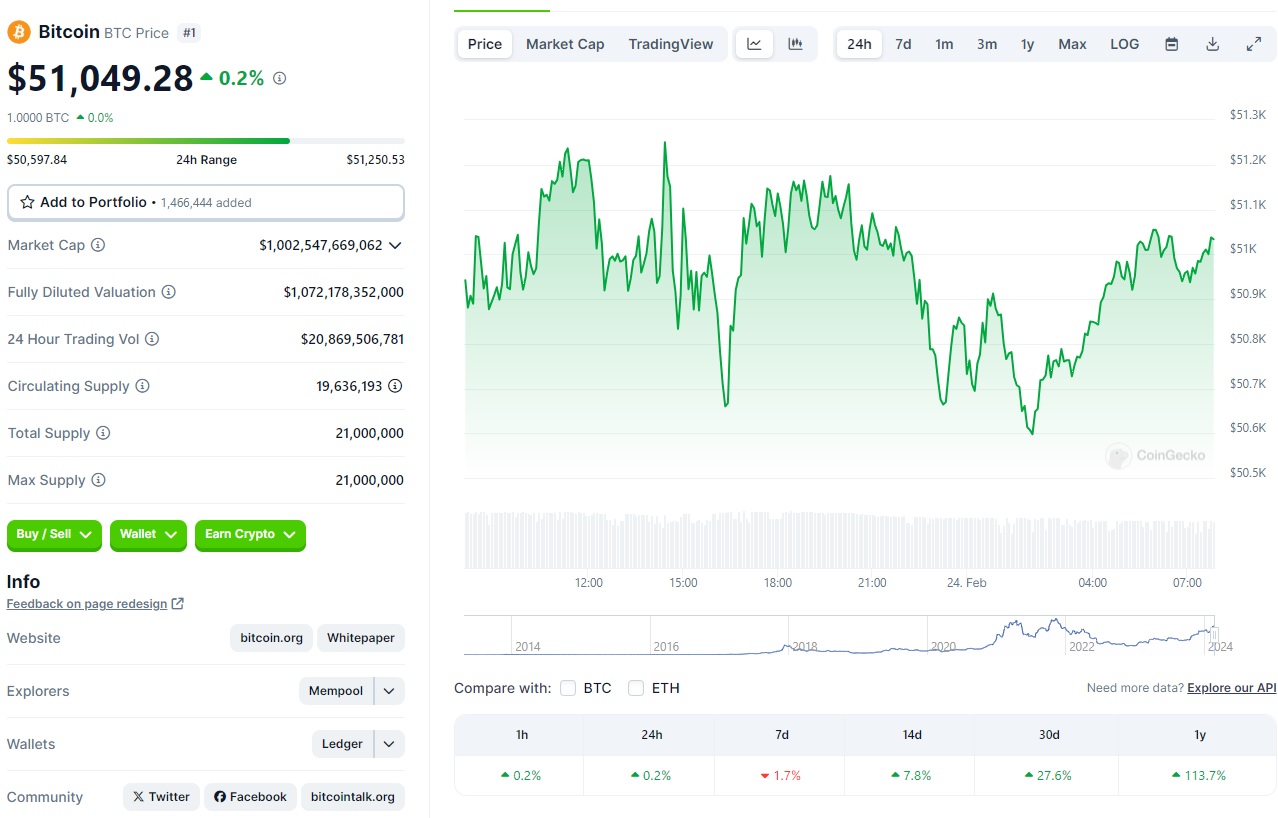Open Market Cap info tooltip icon
Image resolution: width=1278 pixels, height=818 pixels.
[98, 245]
